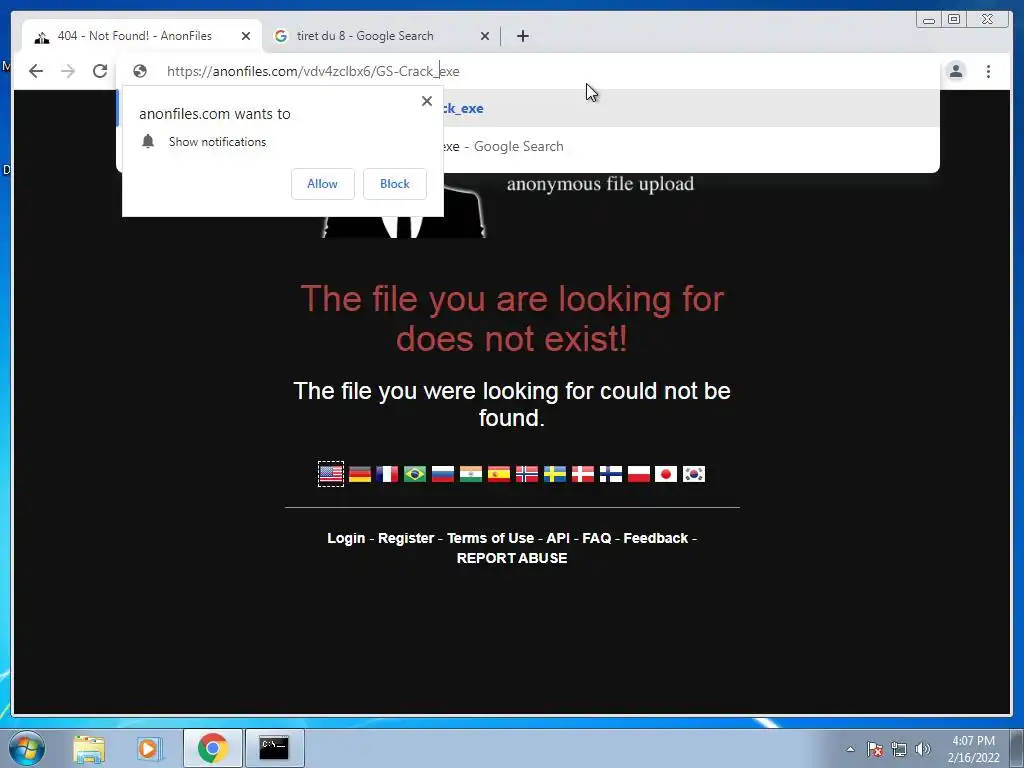Viewport: 1024px width, 768px height.
Task: Select the Finnish flag language
Action: 611,473
